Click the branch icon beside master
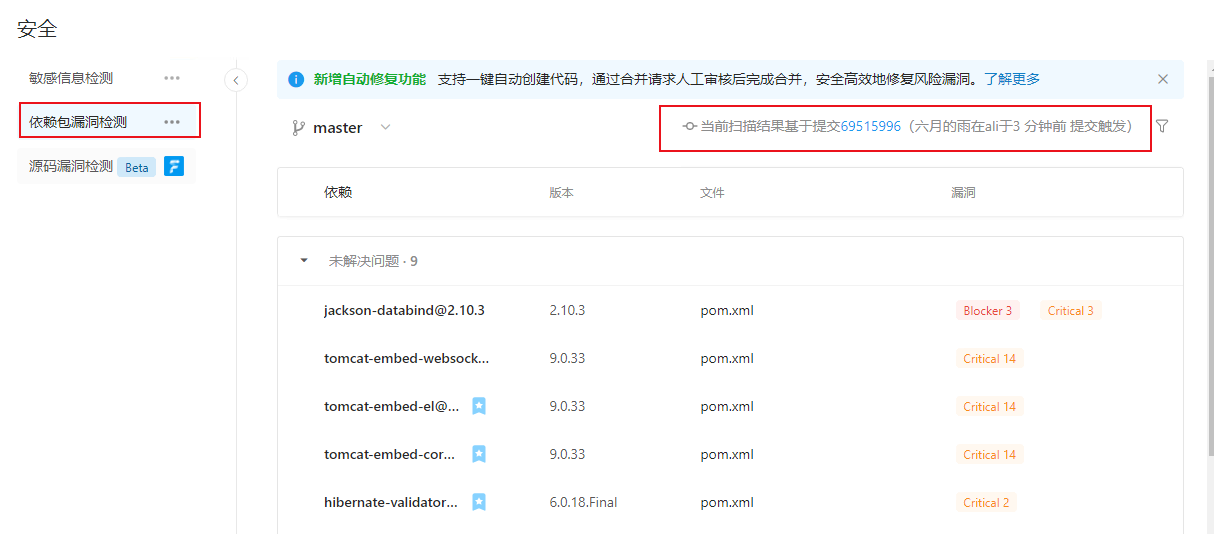 (x=298, y=128)
